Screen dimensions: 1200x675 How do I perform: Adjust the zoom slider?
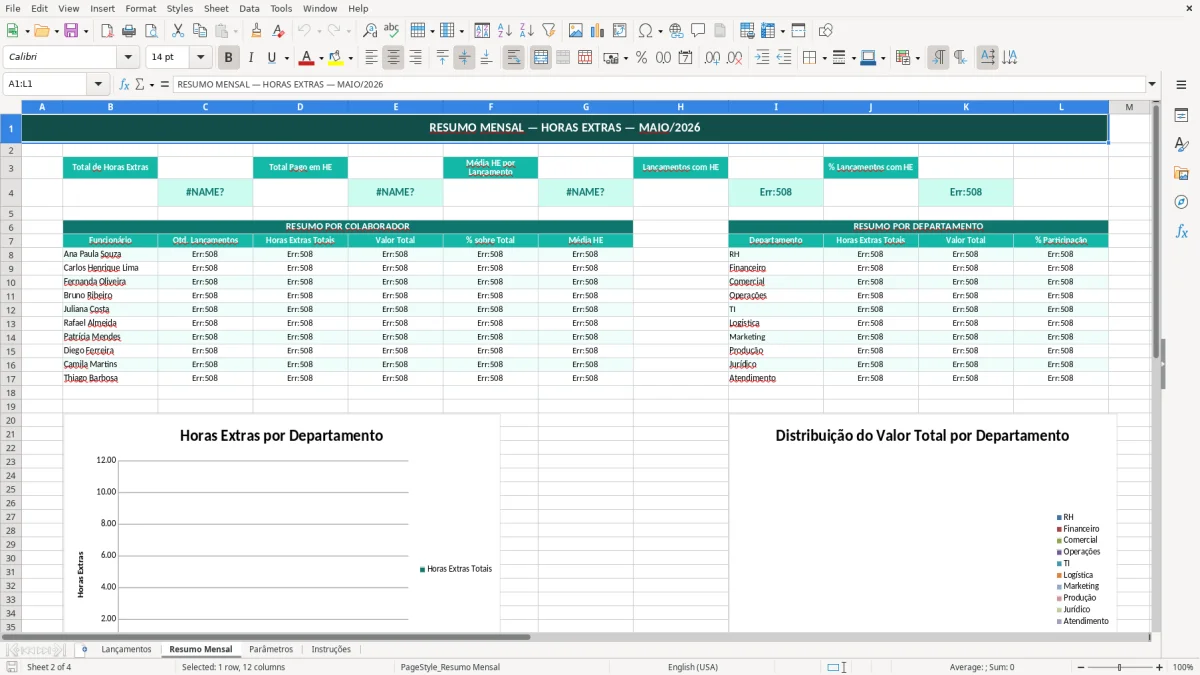(x=1120, y=667)
